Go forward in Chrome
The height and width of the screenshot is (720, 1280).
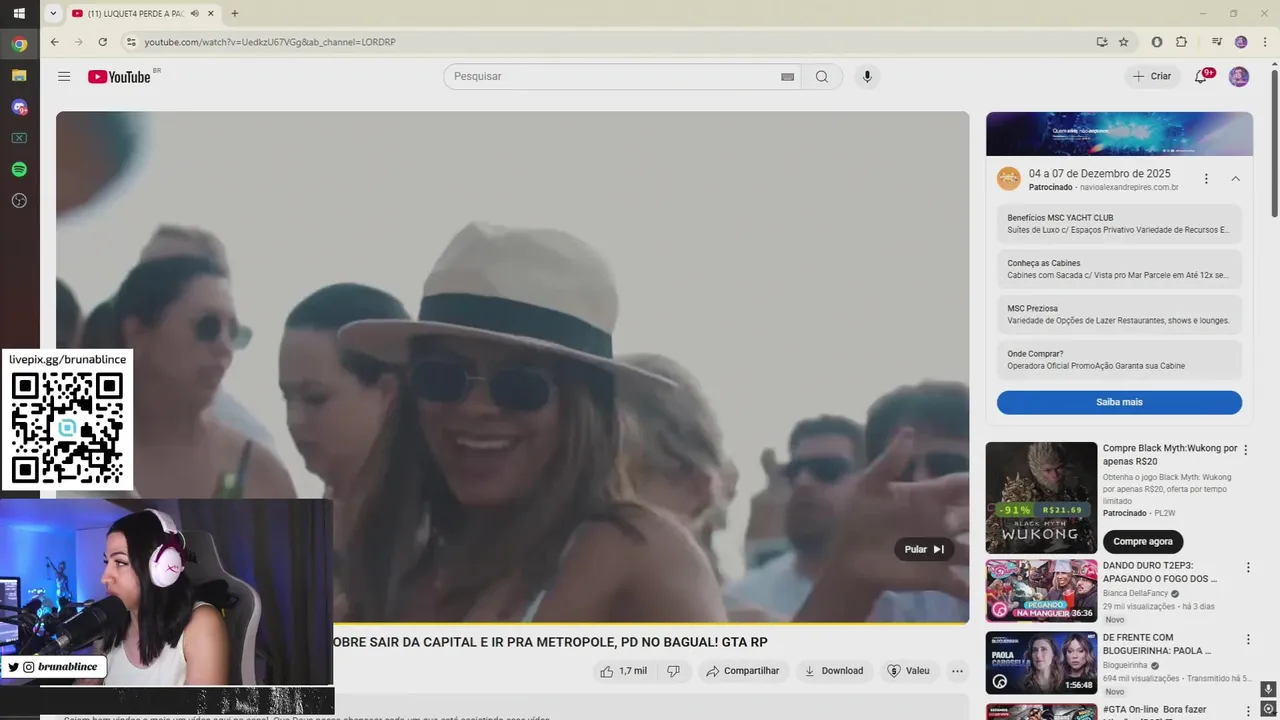[x=79, y=42]
